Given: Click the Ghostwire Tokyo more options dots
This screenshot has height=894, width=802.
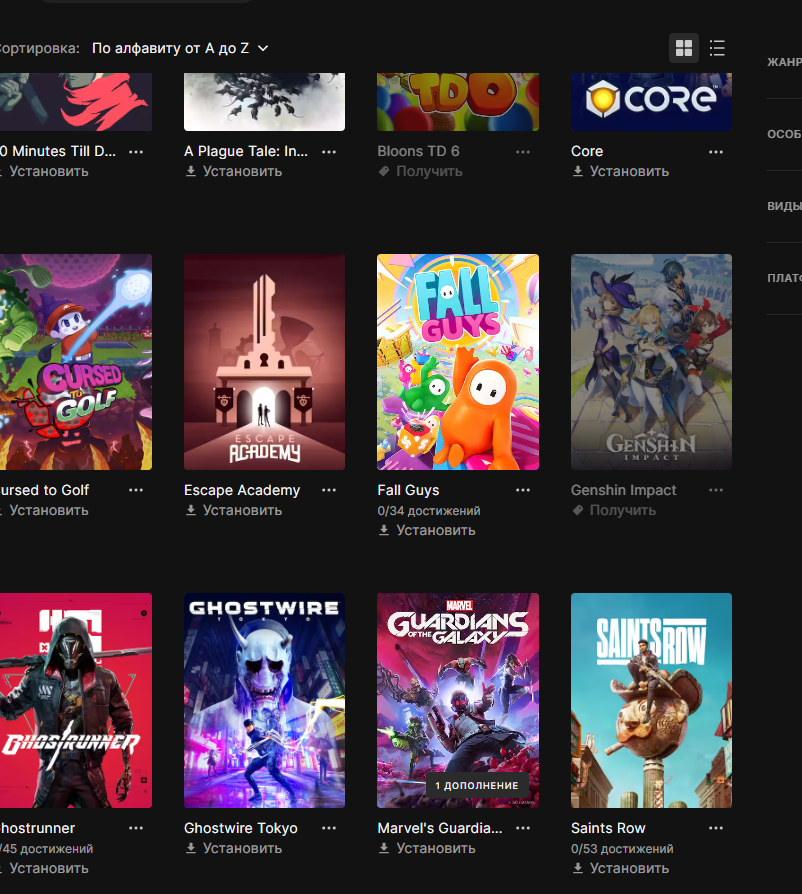Looking at the screenshot, I should pyautogui.click(x=329, y=828).
